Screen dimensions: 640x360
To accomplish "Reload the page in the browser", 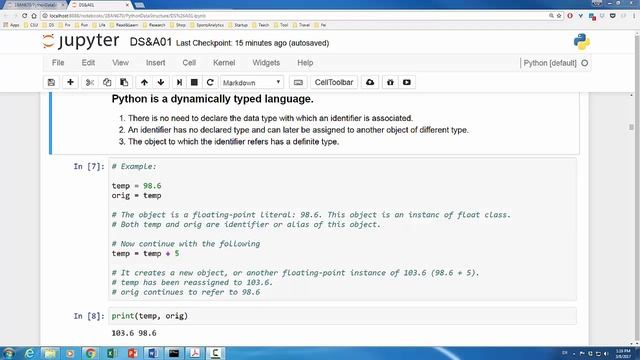I will (x=24, y=16).
